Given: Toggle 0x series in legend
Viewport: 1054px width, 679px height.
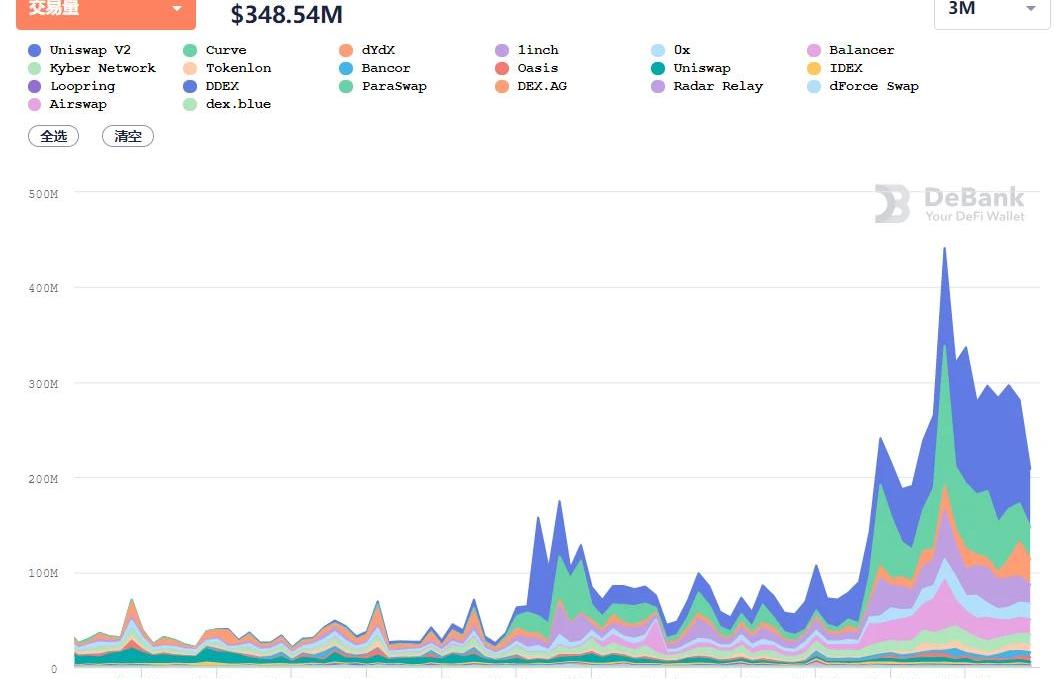Looking at the screenshot, I should click(x=671, y=50).
